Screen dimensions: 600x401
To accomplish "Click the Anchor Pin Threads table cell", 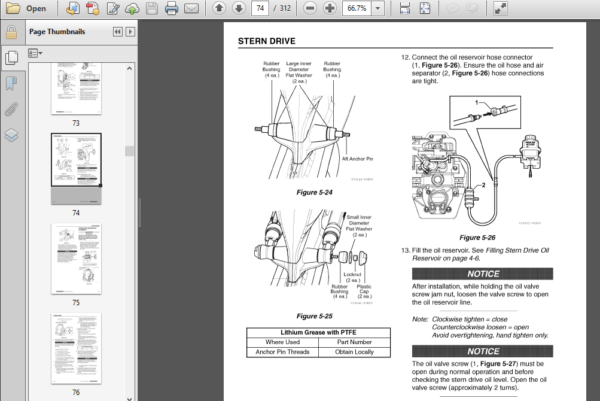I will tap(282, 352).
